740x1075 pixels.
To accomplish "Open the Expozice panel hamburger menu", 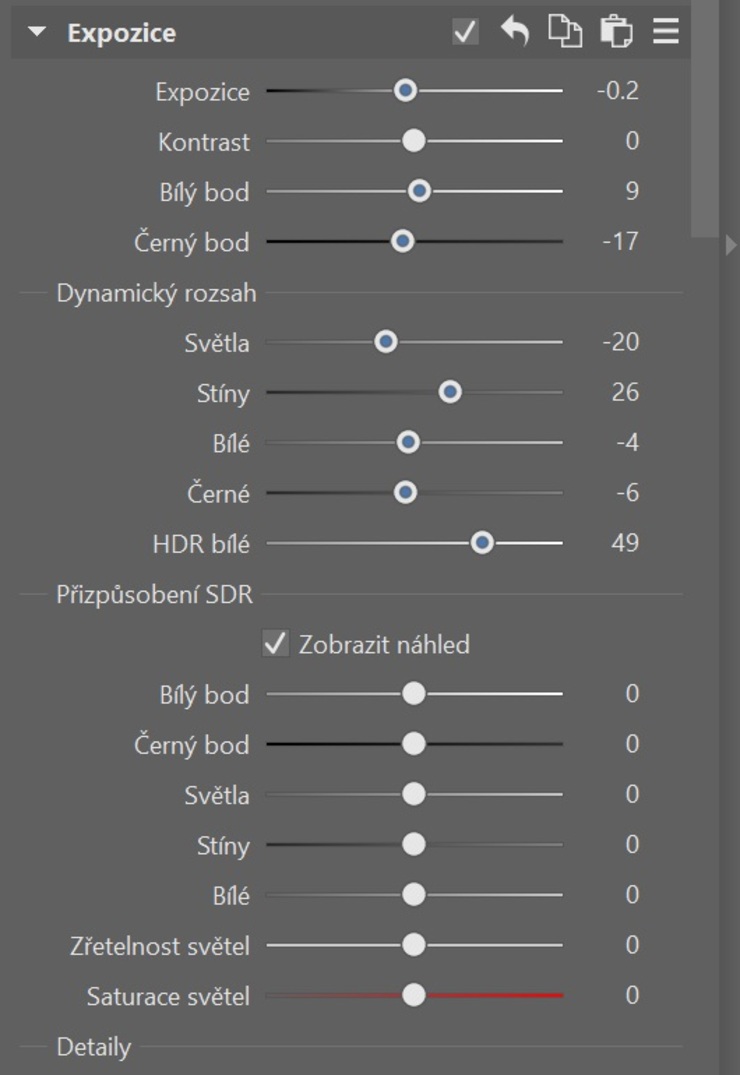I will pyautogui.click(x=666, y=32).
